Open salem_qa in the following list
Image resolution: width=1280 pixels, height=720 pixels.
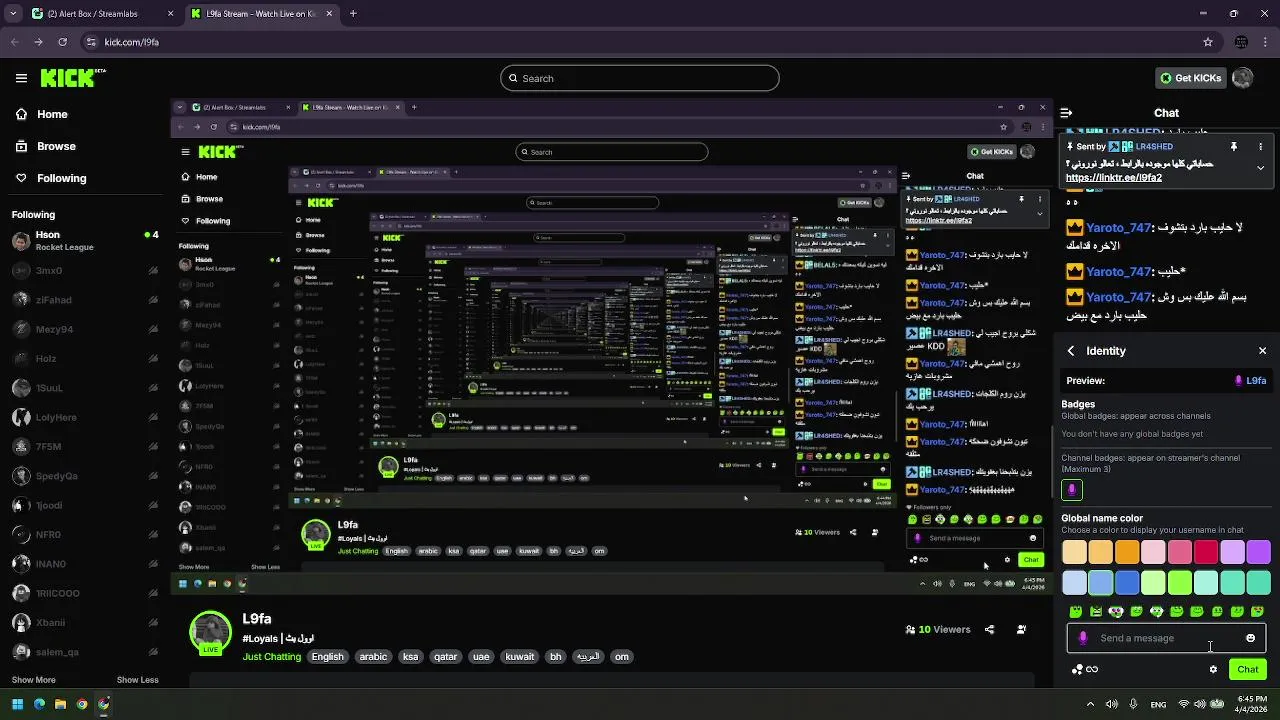tap(85, 652)
